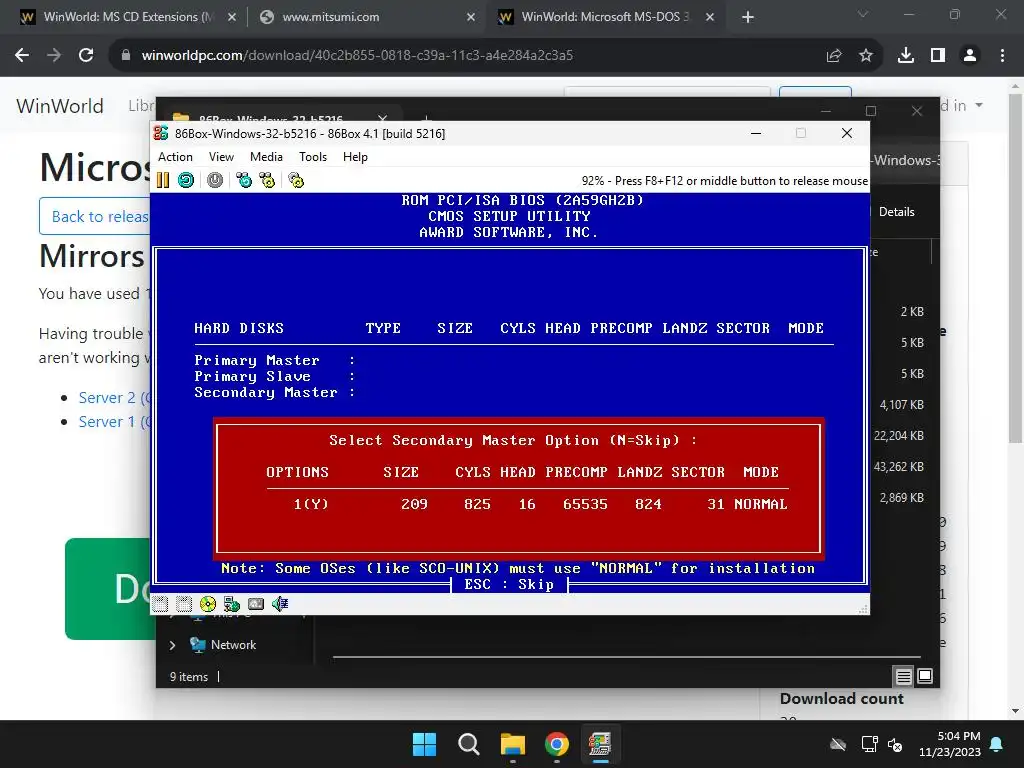This screenshot has height=768, width=1024.
Task: Click the Chrome address bar URL
Action: tap(357, 56)
